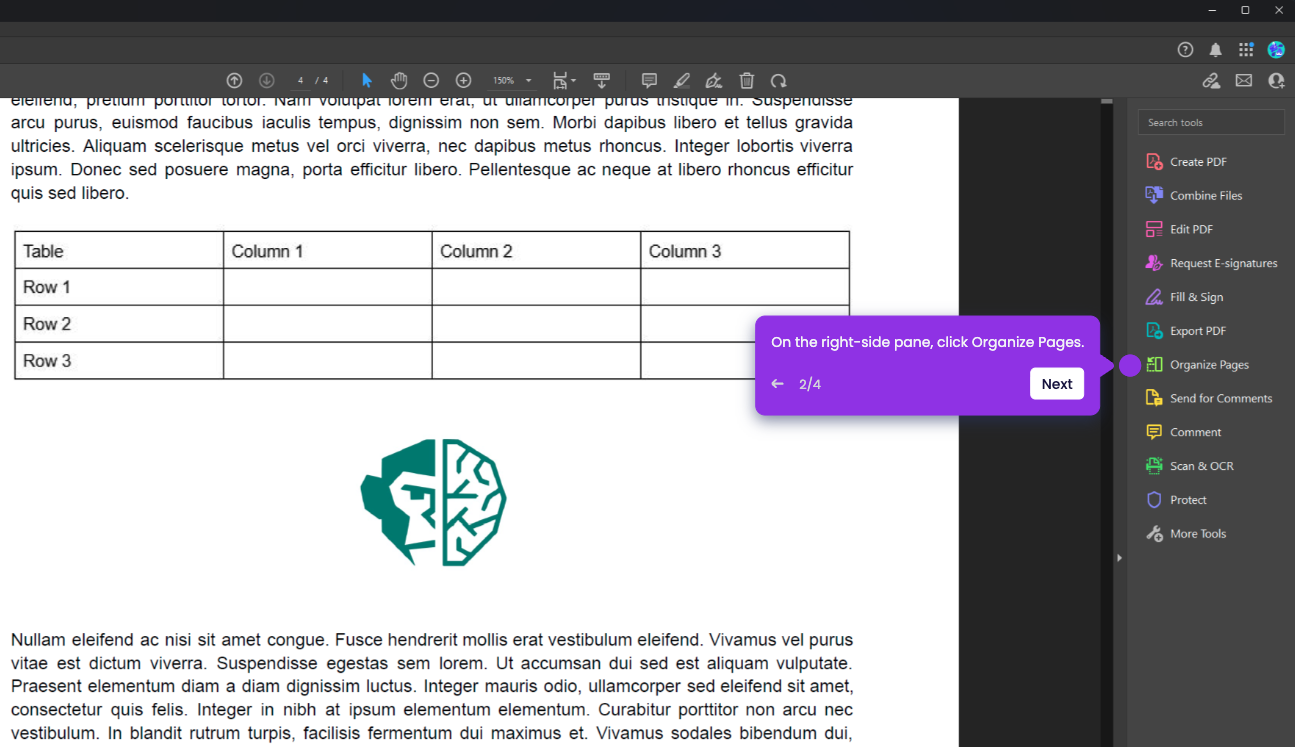Click the sign document pen icon

click(x=713, y=80)
